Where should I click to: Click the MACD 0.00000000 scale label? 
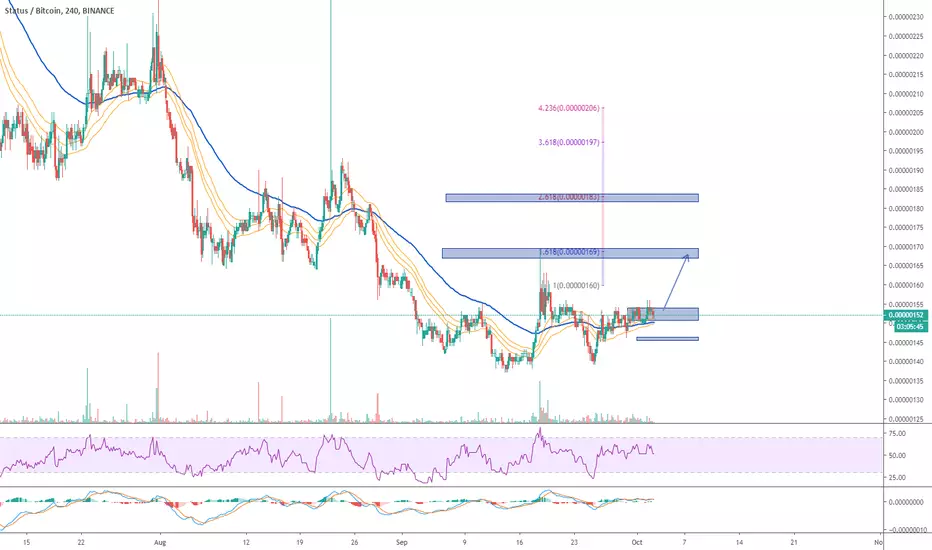point(906,502)
